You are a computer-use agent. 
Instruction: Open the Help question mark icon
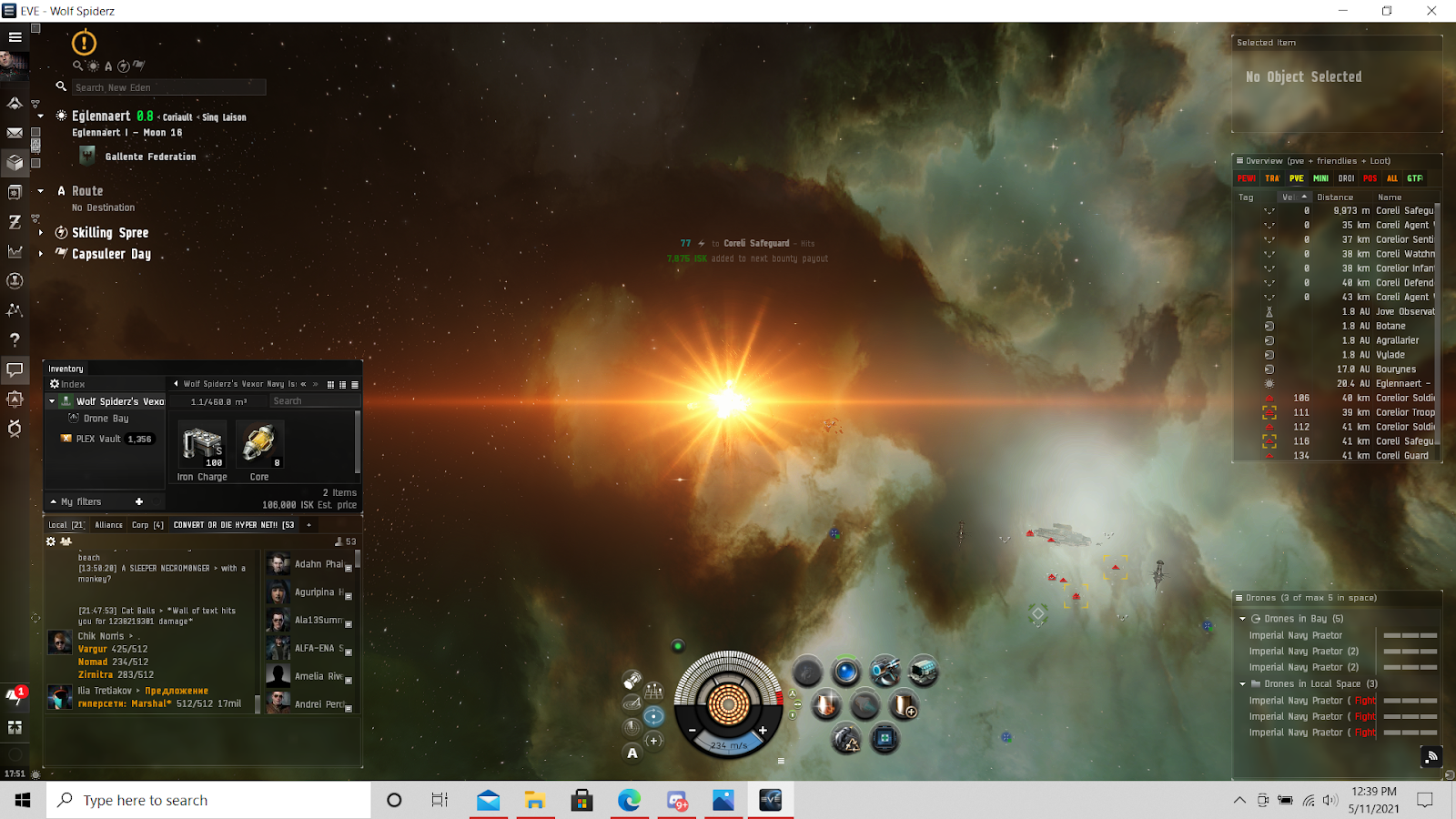pos(15,339)
